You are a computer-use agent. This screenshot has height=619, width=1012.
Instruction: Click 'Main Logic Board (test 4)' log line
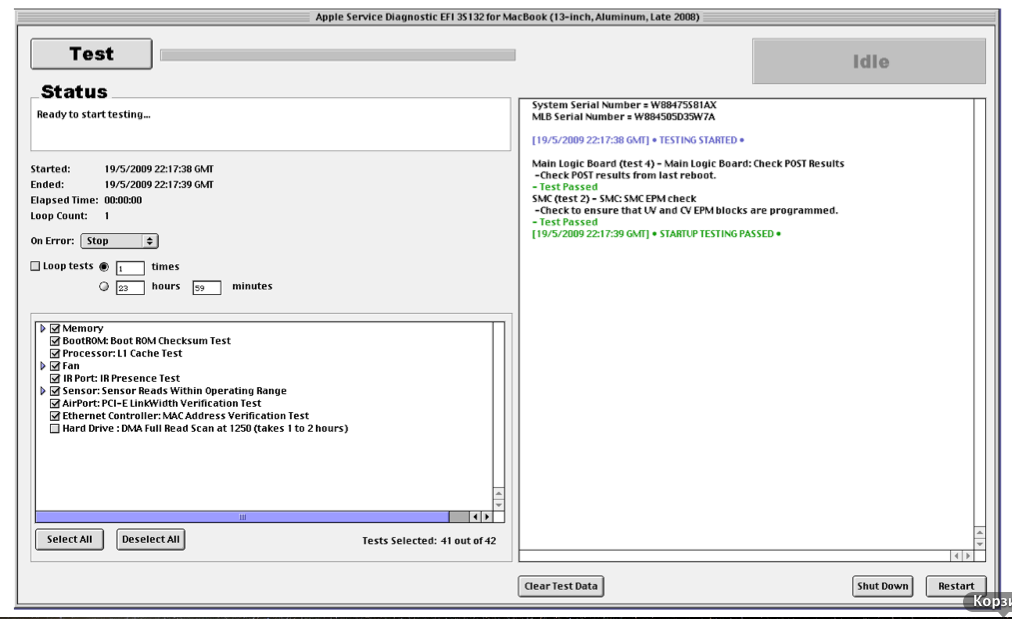pos(688,164)
